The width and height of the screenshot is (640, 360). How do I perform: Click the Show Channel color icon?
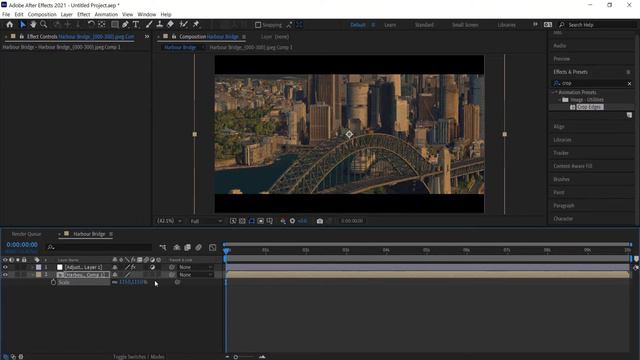pyautogui.click(x=283, y=221)
